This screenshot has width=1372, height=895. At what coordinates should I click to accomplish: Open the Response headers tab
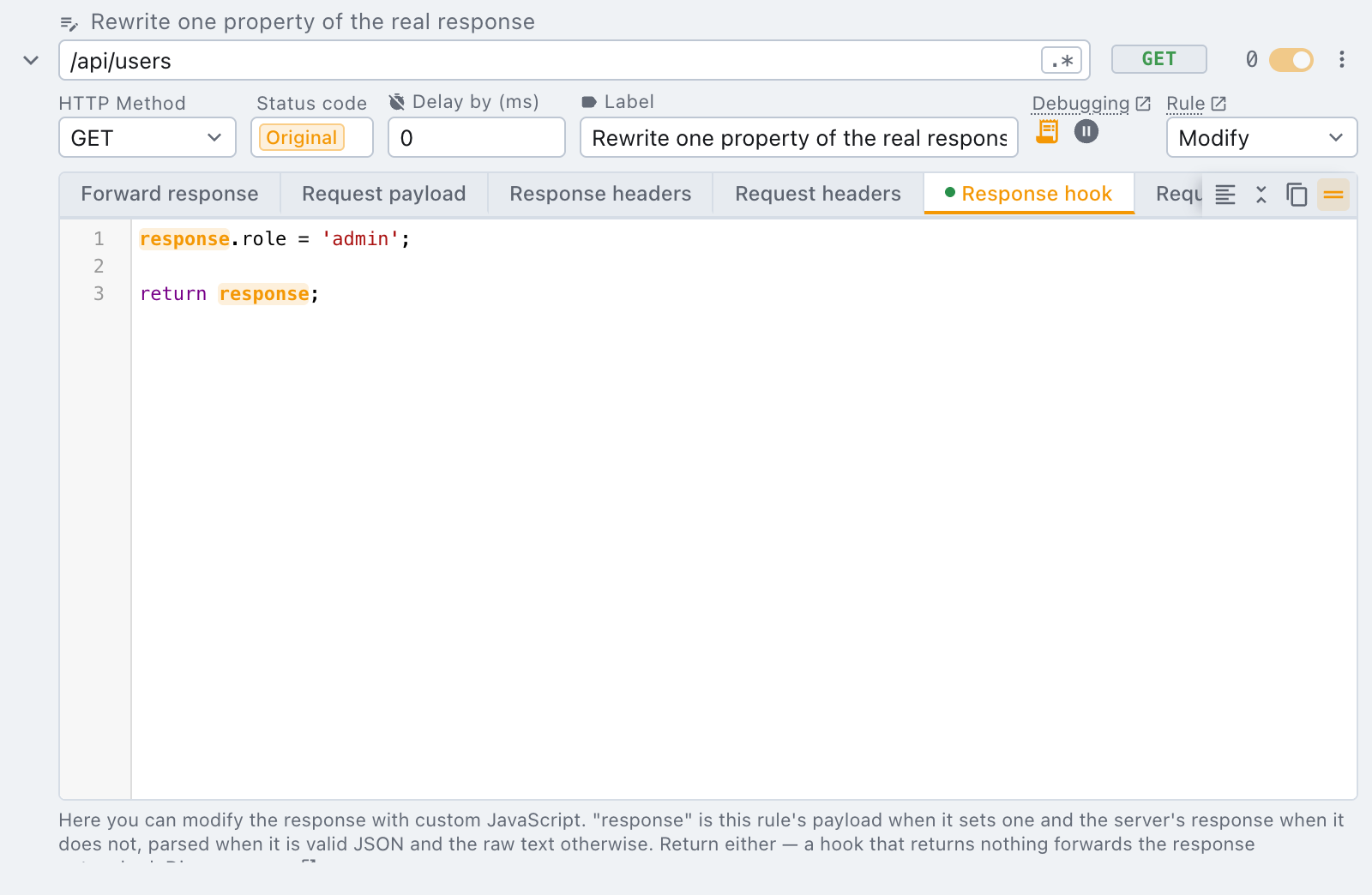[600, 194]
